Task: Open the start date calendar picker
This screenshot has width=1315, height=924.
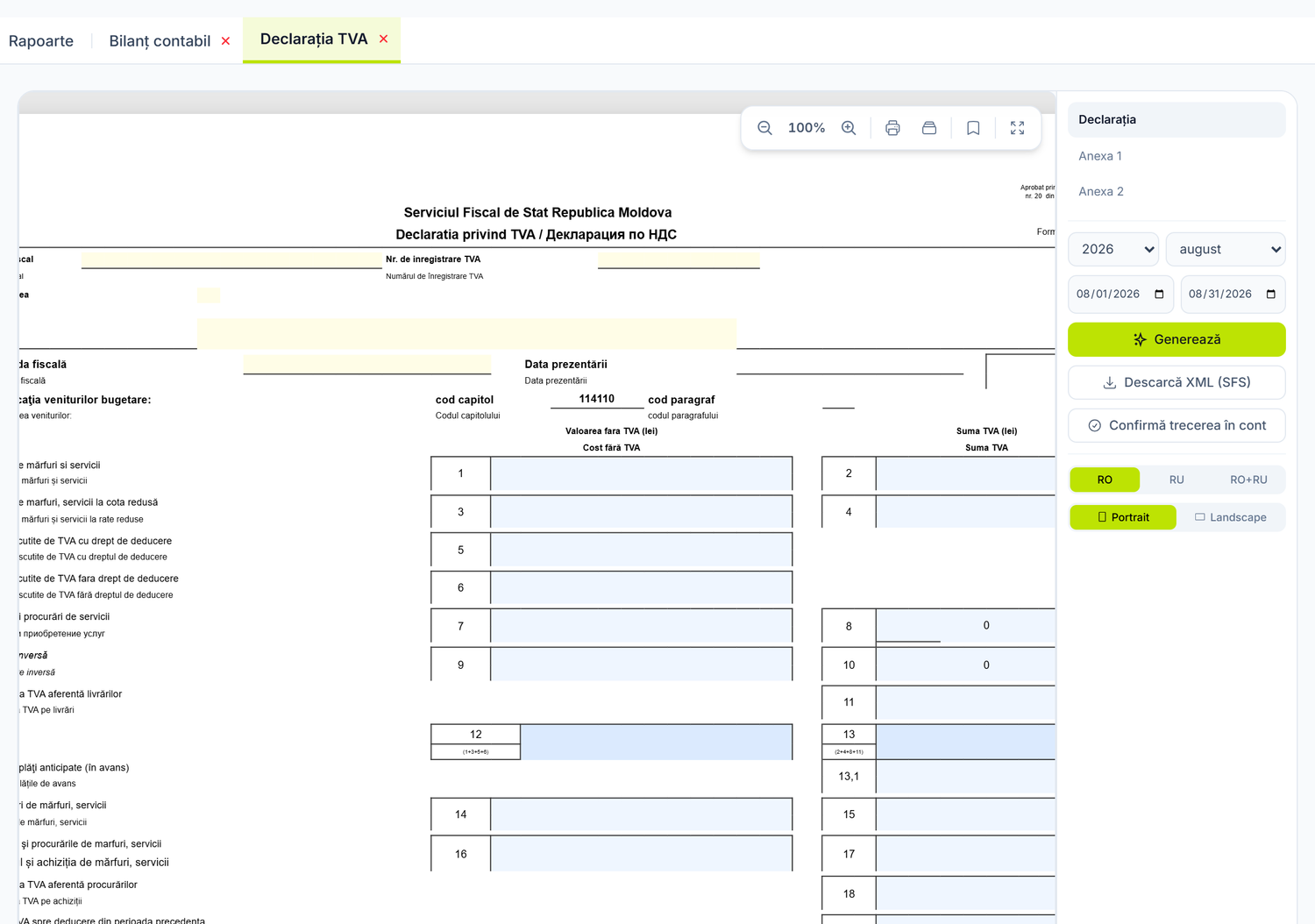Action: tap(1159, 295)
